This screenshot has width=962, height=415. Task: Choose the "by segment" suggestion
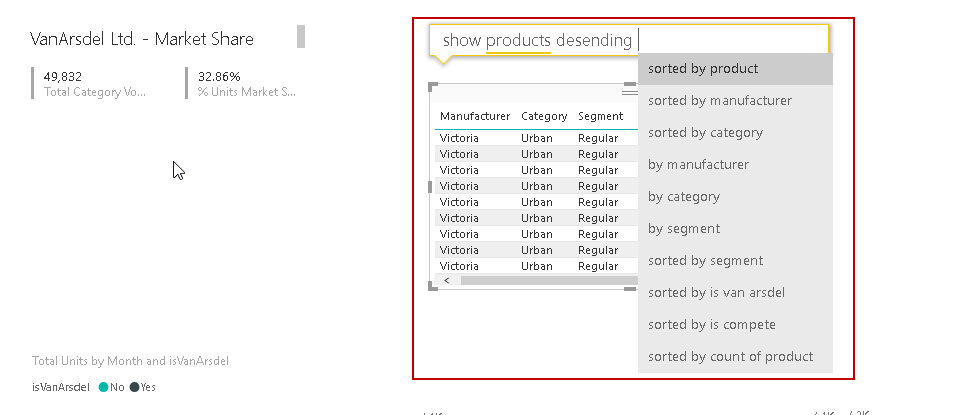coord(735,229)
